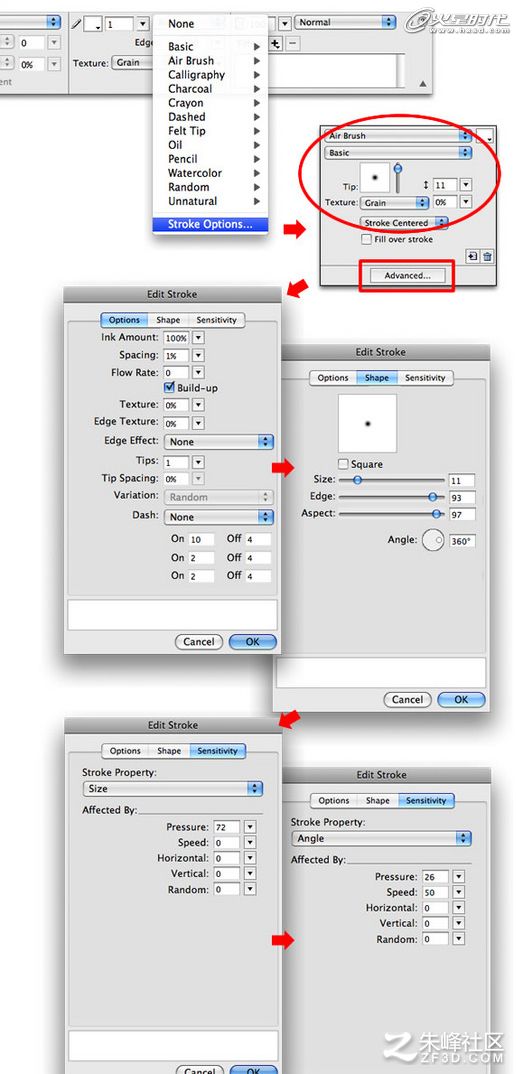Open the Stroke Property Size dropdown

click(174, 788)
